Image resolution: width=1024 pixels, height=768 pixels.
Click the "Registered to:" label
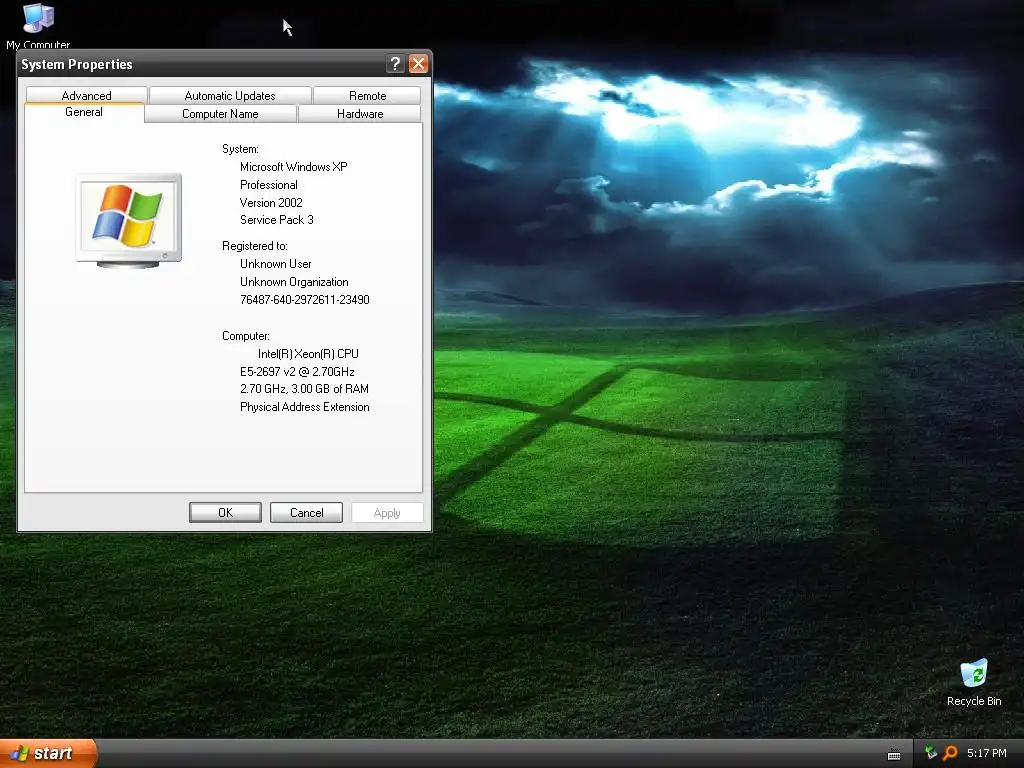[255, 246]
